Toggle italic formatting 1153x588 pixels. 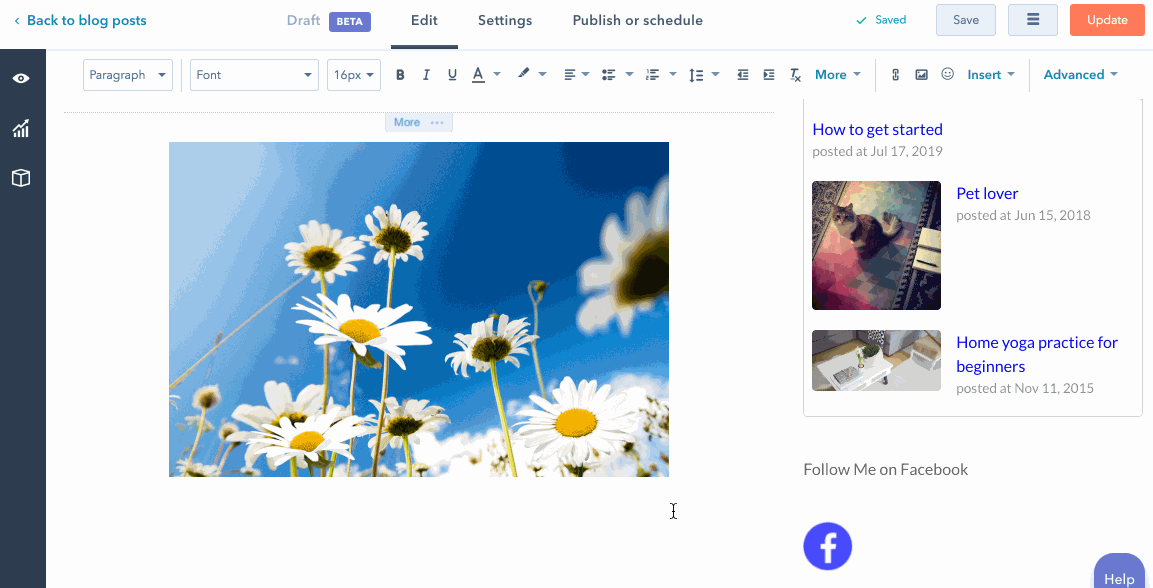tap(426, 74)
